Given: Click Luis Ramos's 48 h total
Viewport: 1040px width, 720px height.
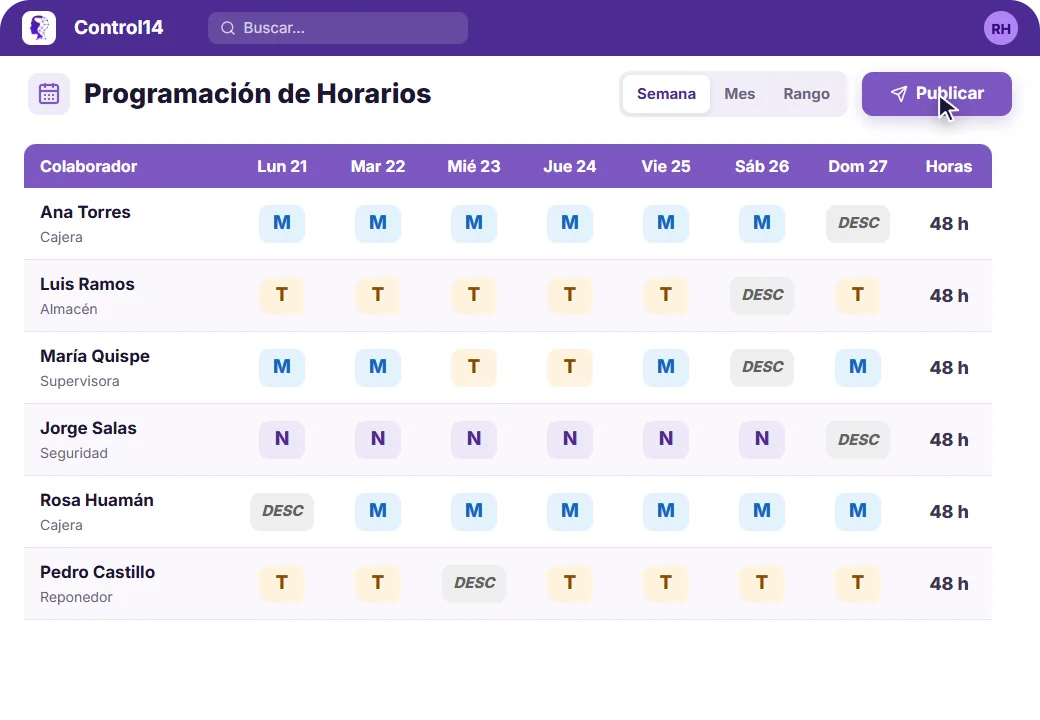Looking at the screenshot, I should click(948, 296).
